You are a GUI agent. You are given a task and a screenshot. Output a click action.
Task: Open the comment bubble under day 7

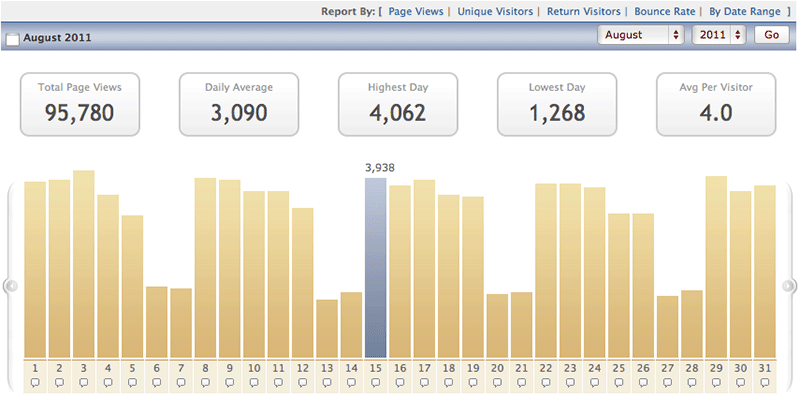181,382
